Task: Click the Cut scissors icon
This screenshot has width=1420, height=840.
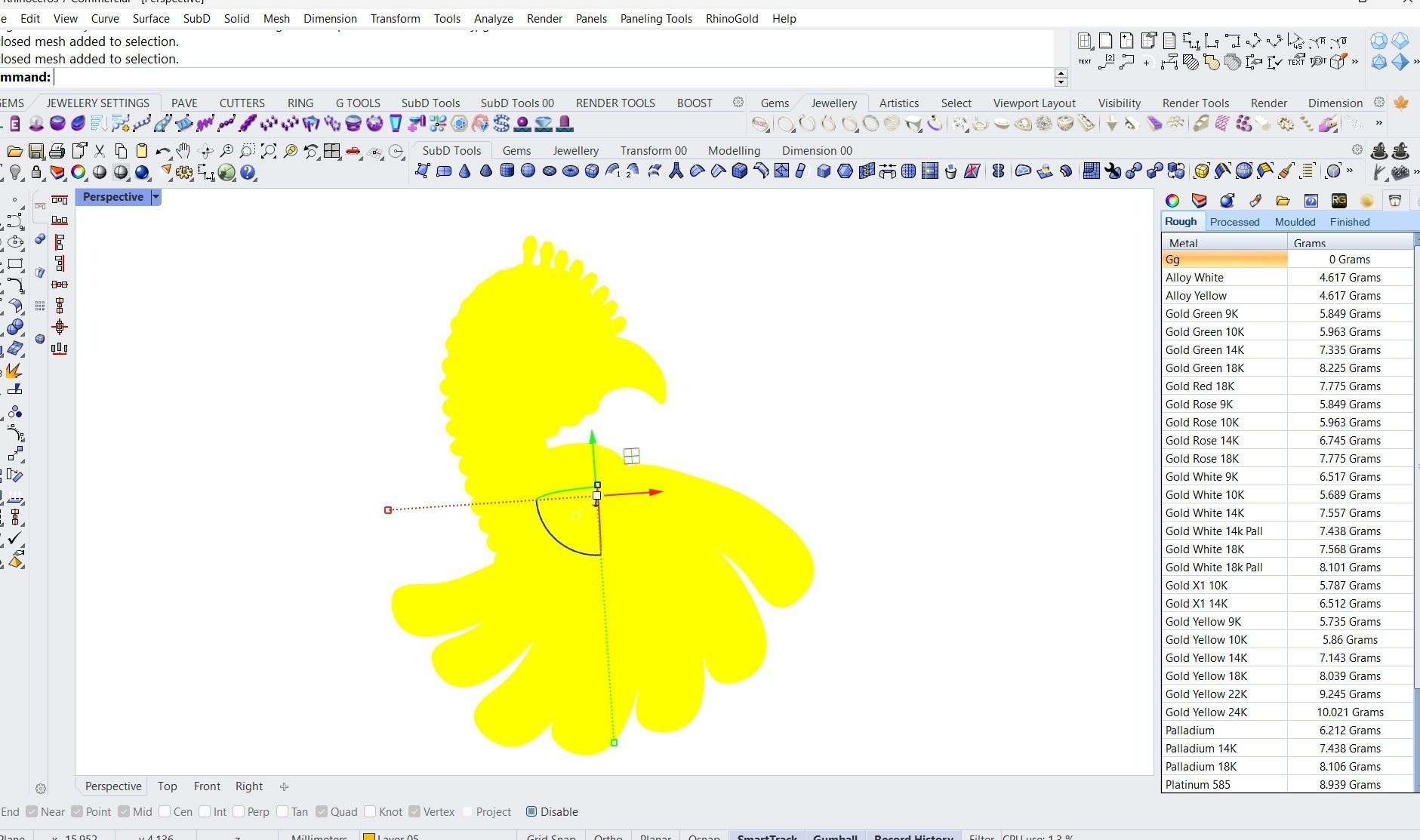Action: click(99, 152)
